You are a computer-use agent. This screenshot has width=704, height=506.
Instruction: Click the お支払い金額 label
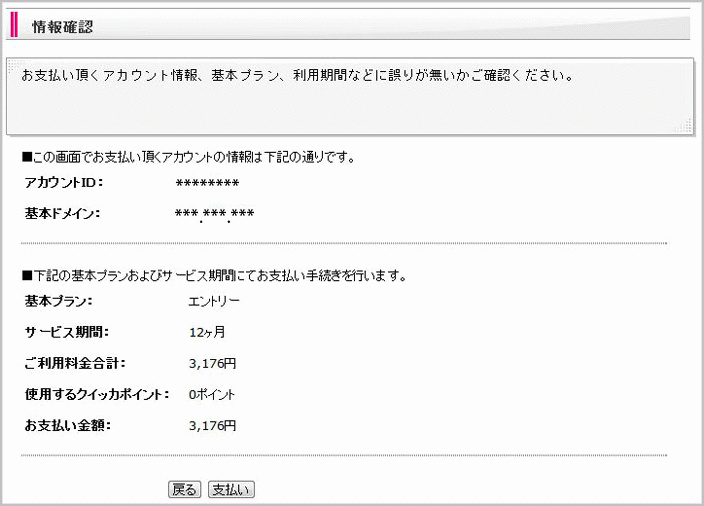point(68,425)
